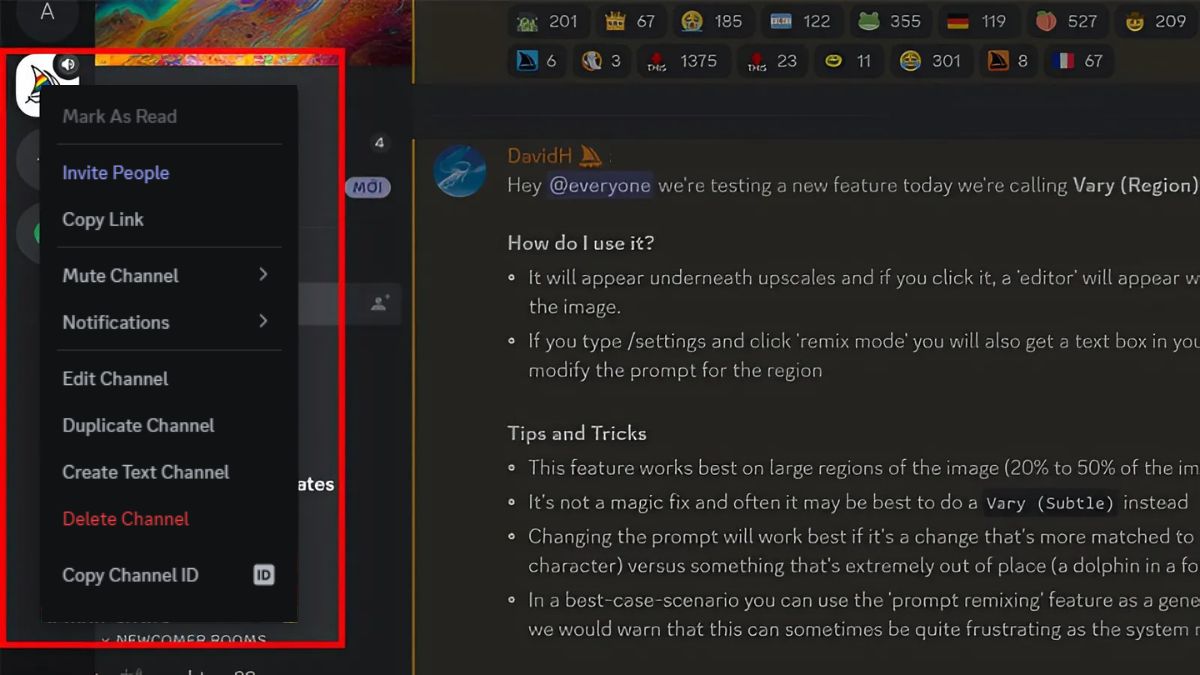Screen dimensions: 1200x675
Task: Click the speaker badge on the server icon
Action: click(68, 65)
